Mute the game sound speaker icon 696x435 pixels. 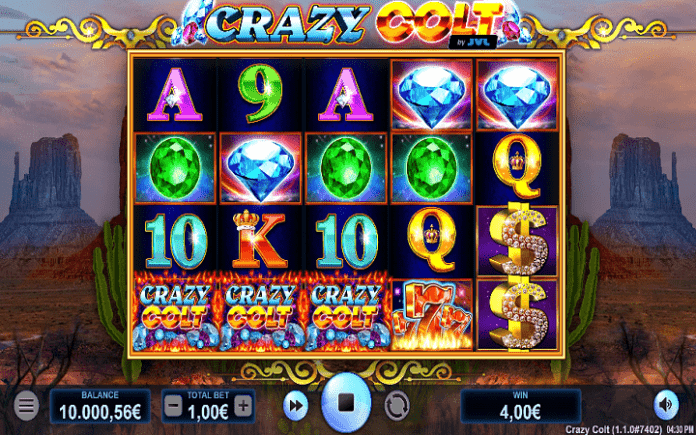(666, 405)
